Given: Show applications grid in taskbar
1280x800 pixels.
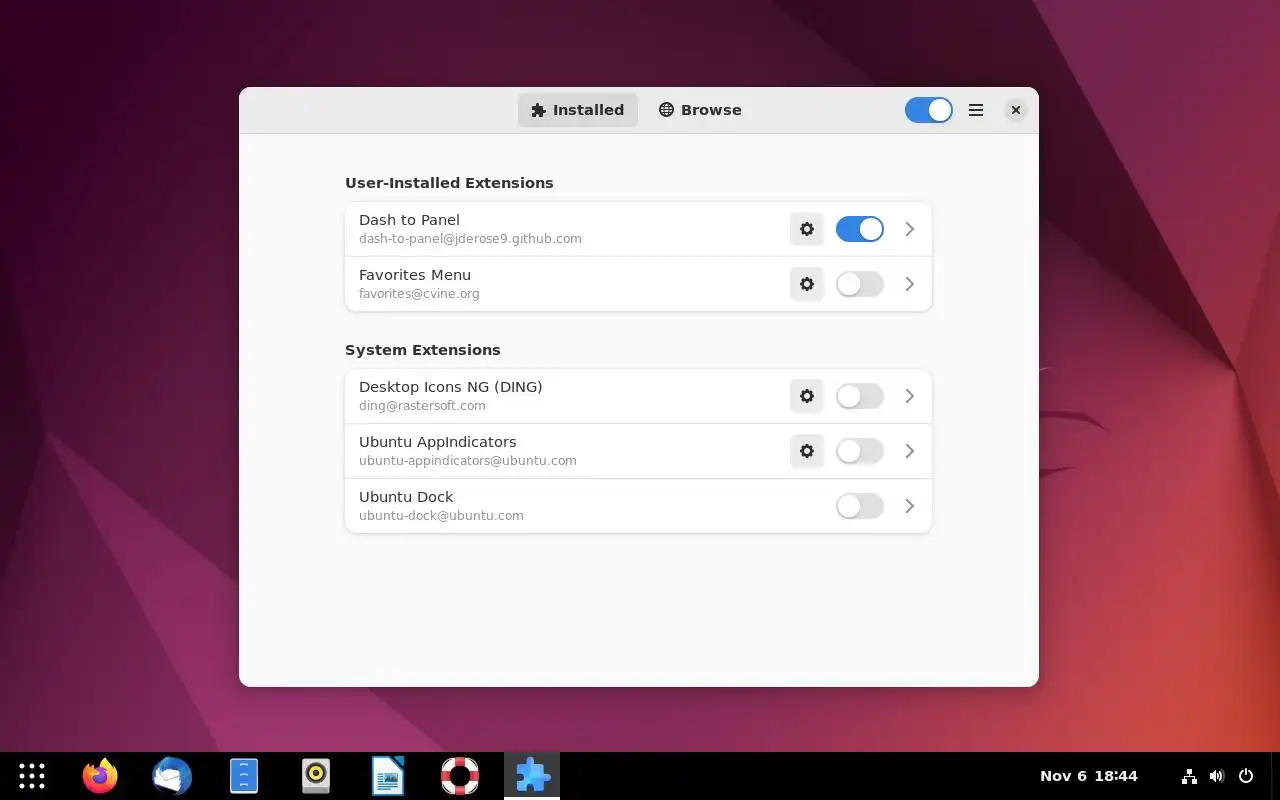Looking at the screenshot, I should click(32, 776).
